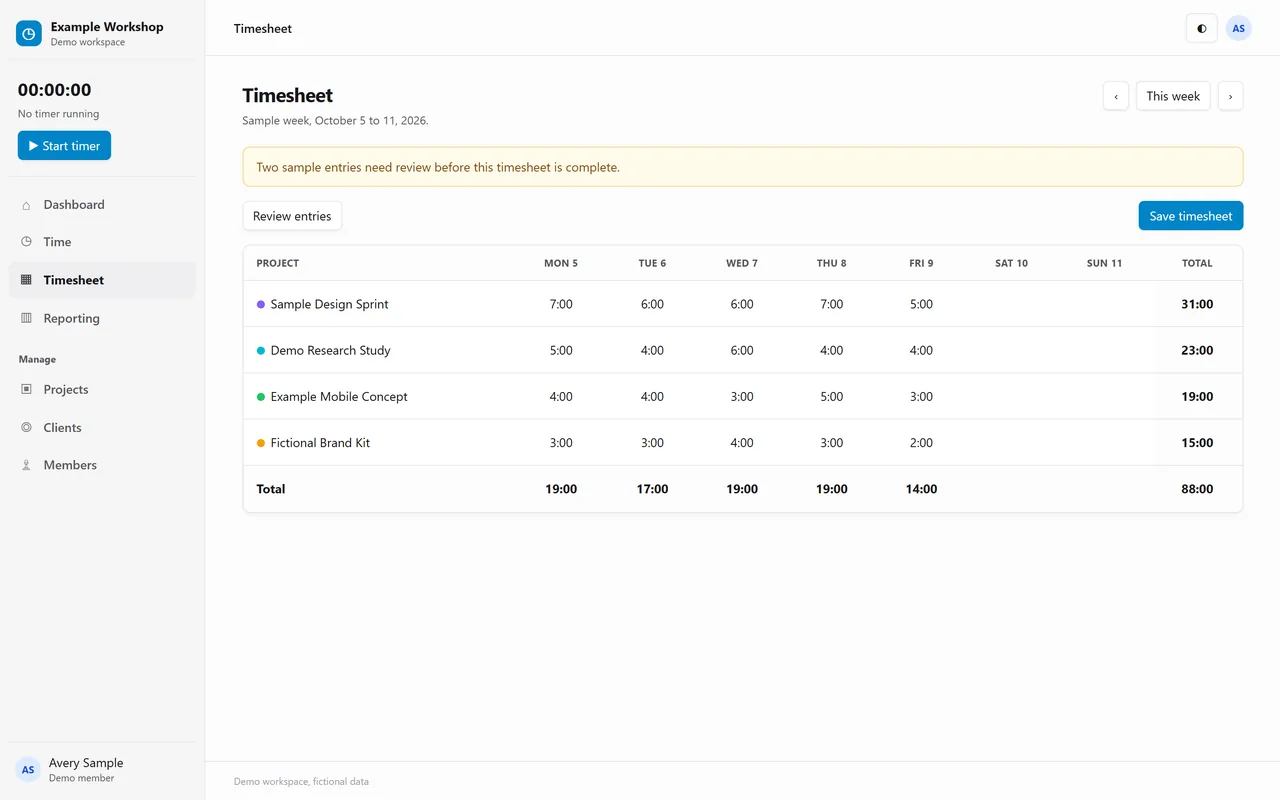Image resolution: width=1280 pixels, height=800 pixels.
Task: Click the 00:00:00 timer display
Action: [54, 90]
